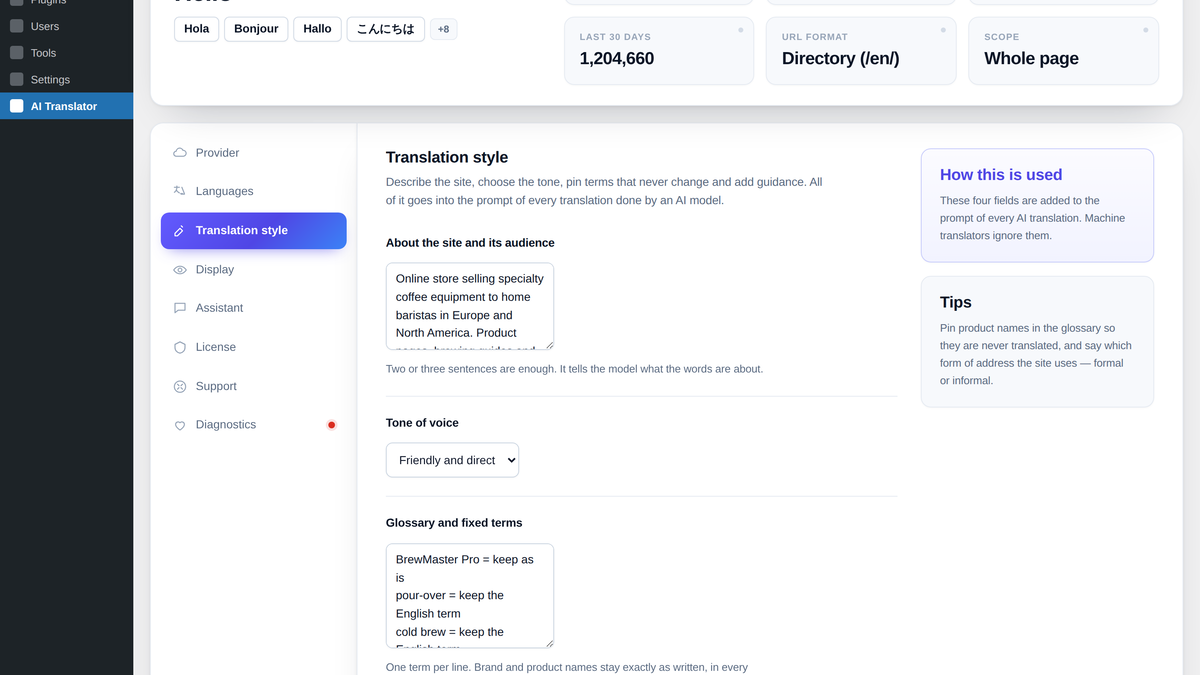Click into the Glossary and fixed terms textarea

[470, 596]
